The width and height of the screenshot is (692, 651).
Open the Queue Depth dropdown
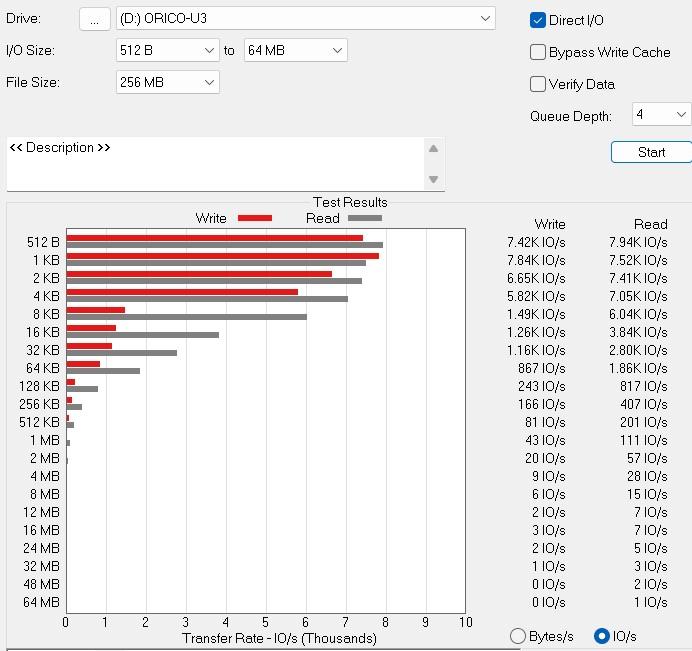(x=661, y=114)
